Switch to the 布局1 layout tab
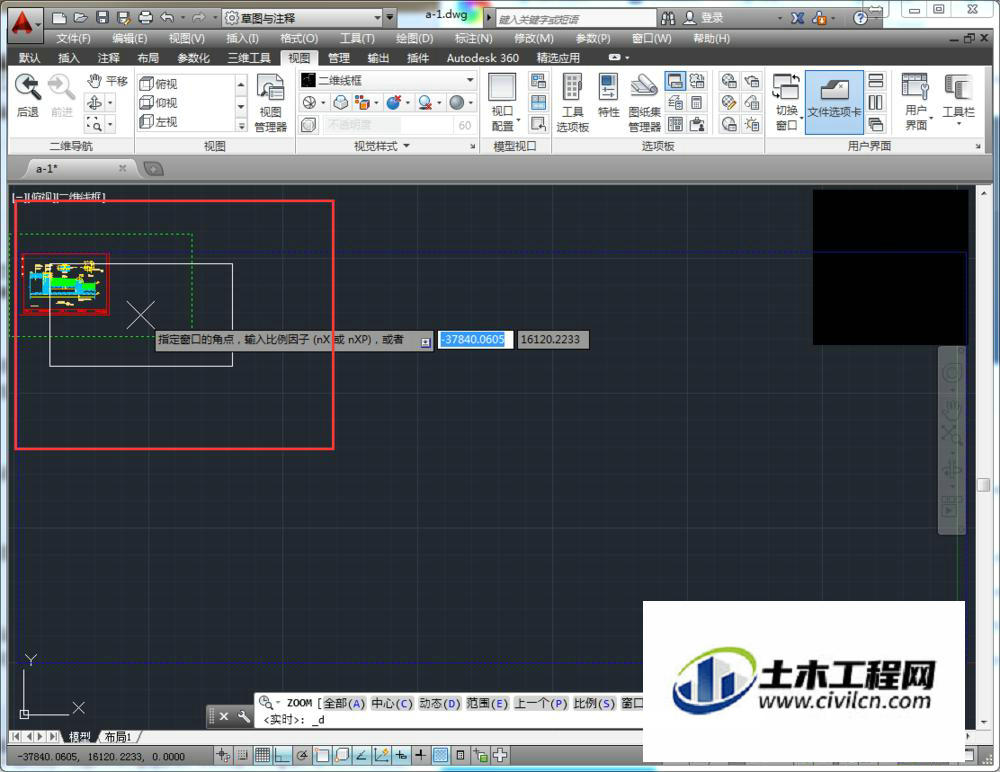Image resolution: width=1000 pixels, height=772 pixels. pos(119,737)
